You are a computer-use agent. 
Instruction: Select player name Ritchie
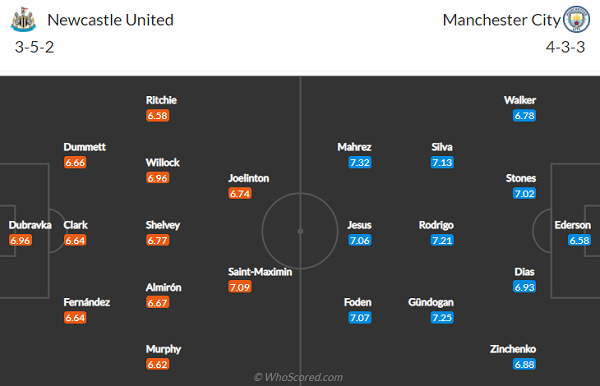(x=161, y=100)
